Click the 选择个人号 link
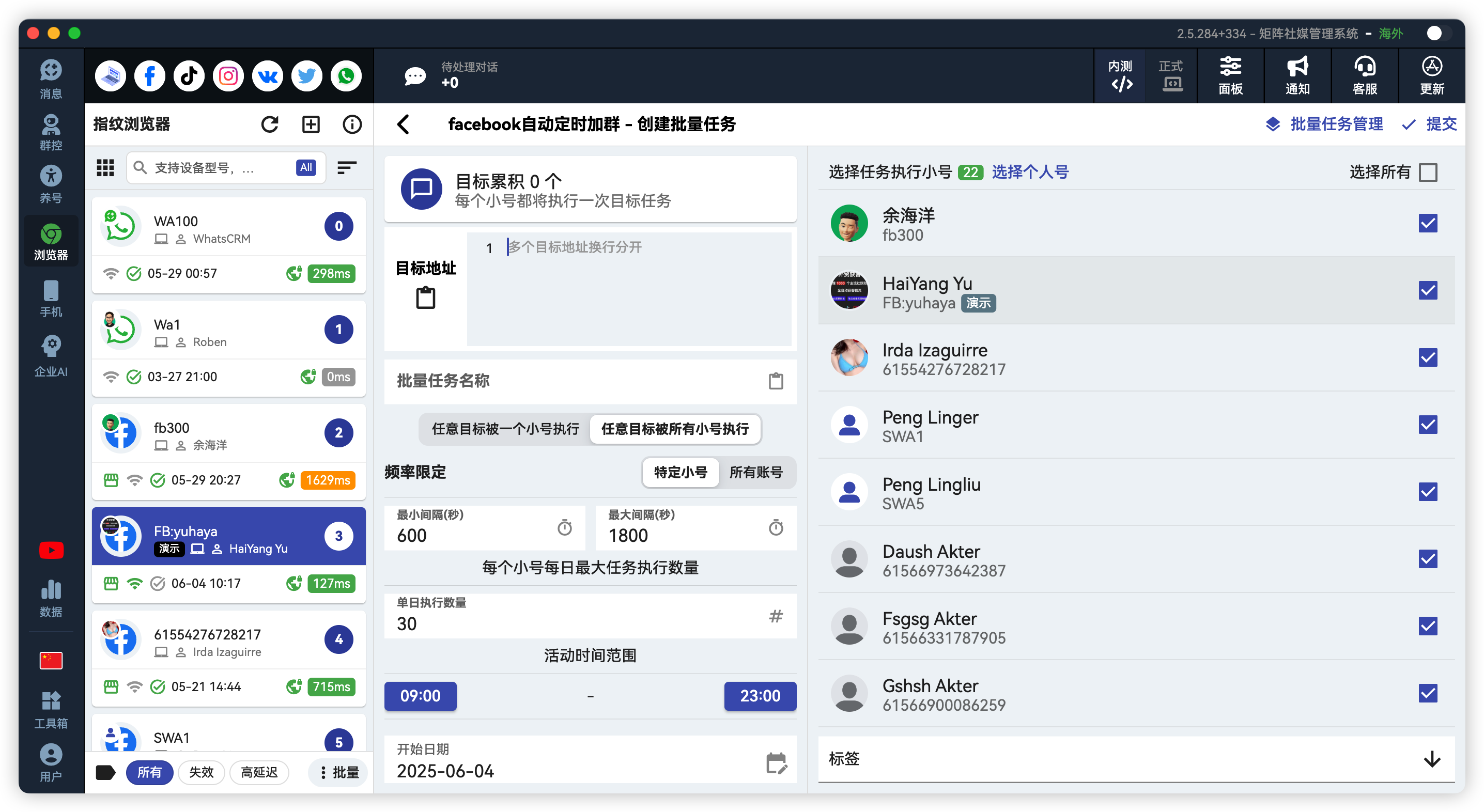The width and height of the screenshot is (1484, 812). click(1030, 172)
